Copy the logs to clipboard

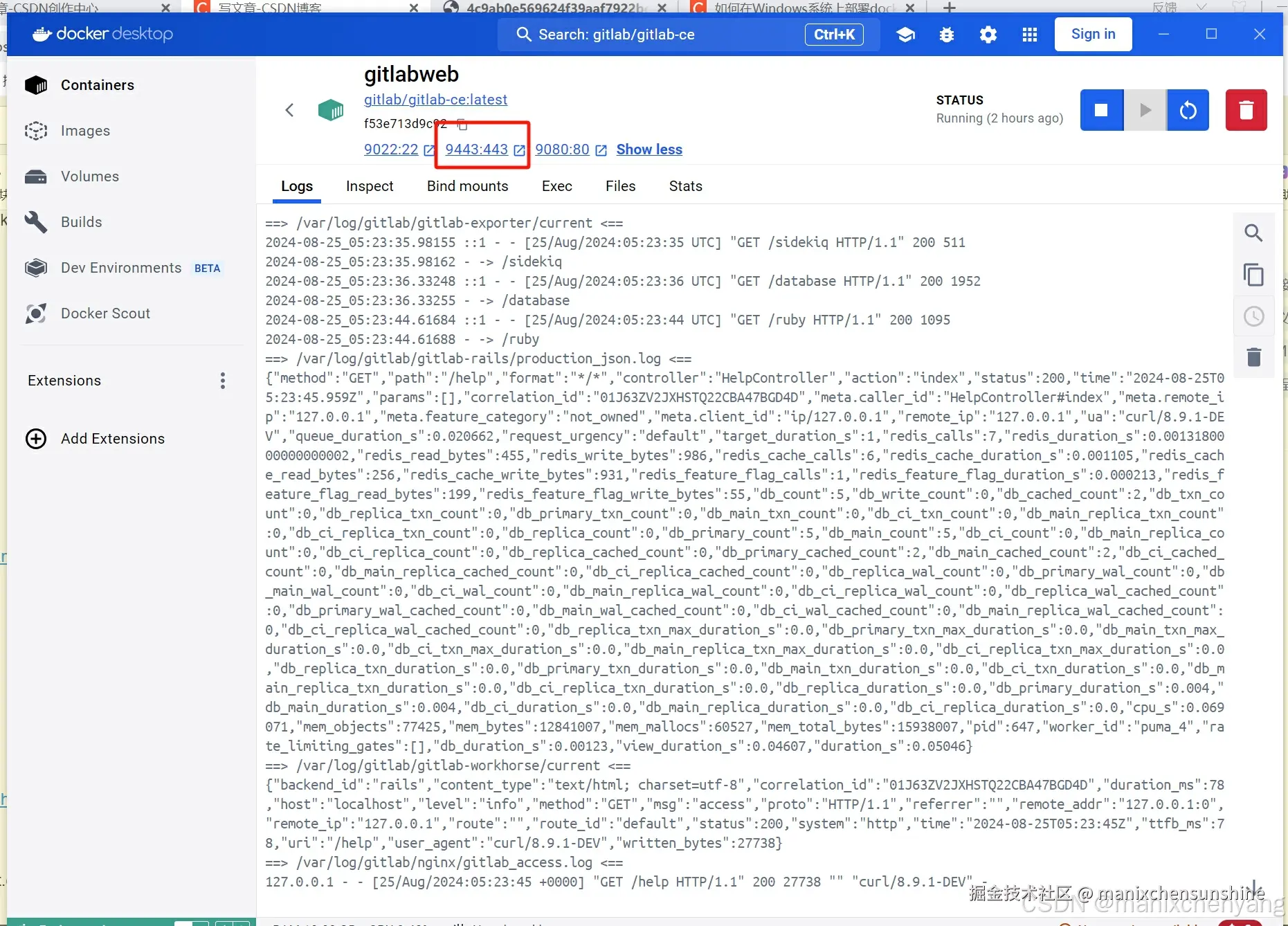pos(1253,275)
